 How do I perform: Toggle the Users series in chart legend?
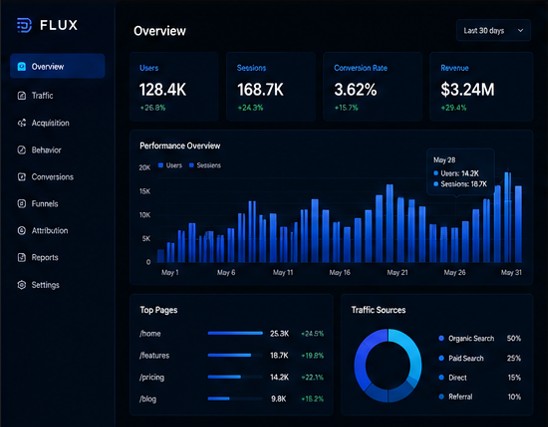pos(170,165)
